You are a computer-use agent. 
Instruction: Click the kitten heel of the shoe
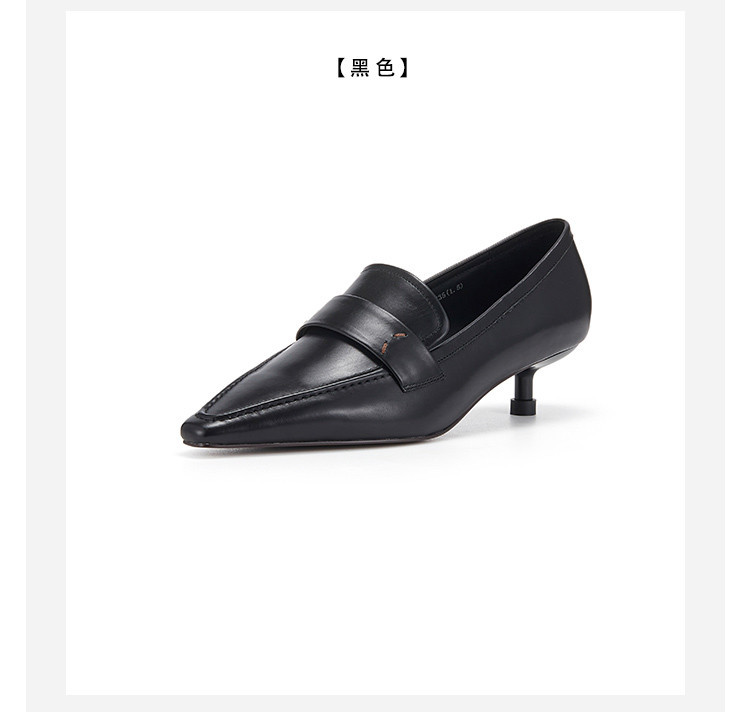click(523, 392)
